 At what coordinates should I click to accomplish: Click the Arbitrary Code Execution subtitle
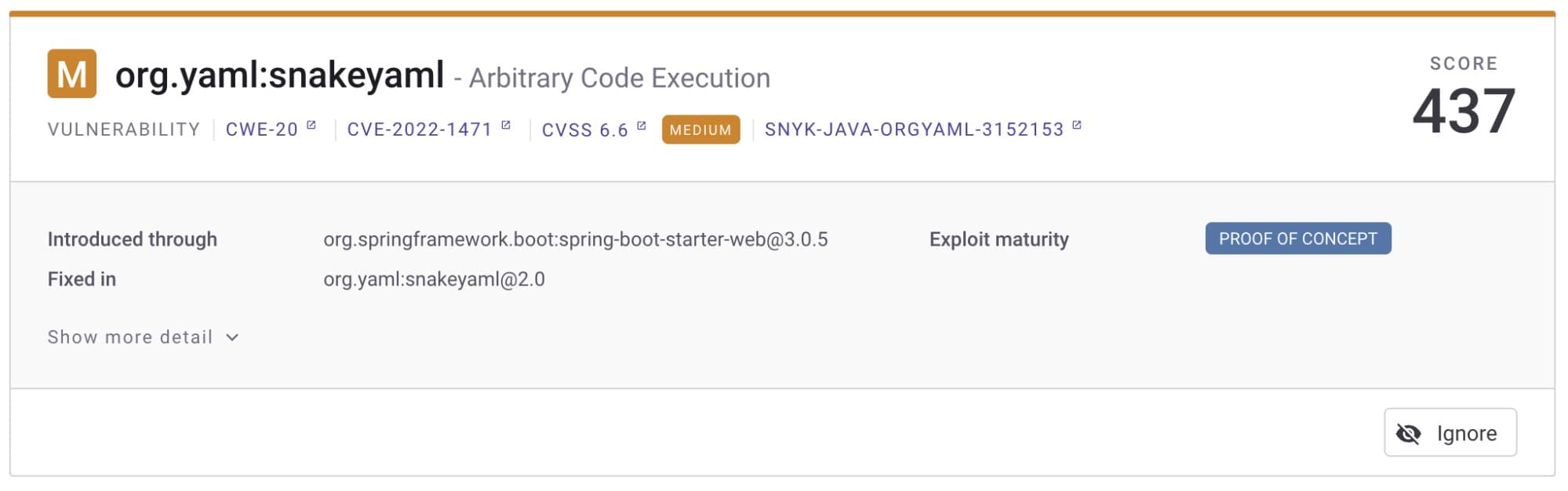click(x=619, y=78)
